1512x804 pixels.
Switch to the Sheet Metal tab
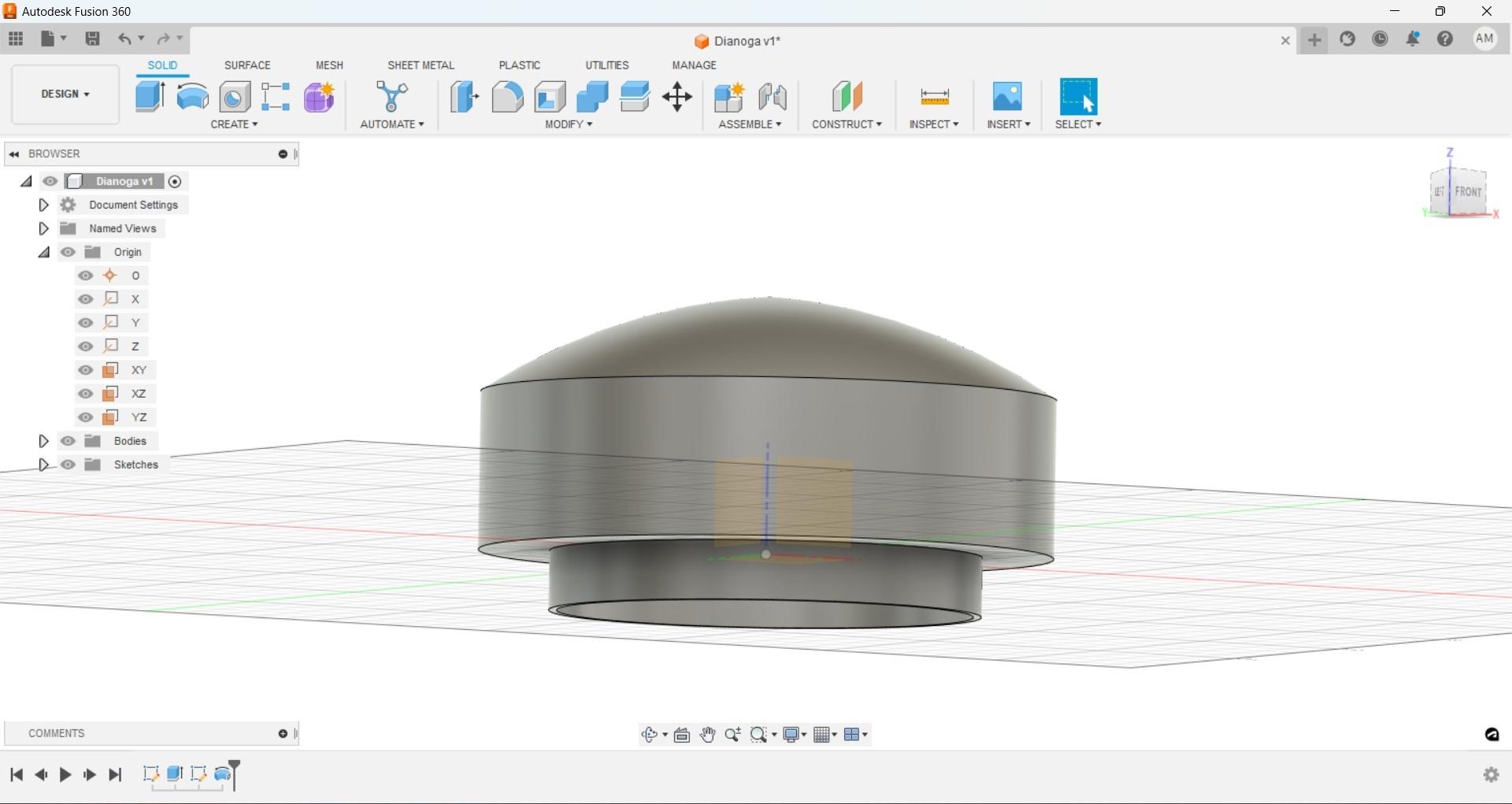point(421,65)
